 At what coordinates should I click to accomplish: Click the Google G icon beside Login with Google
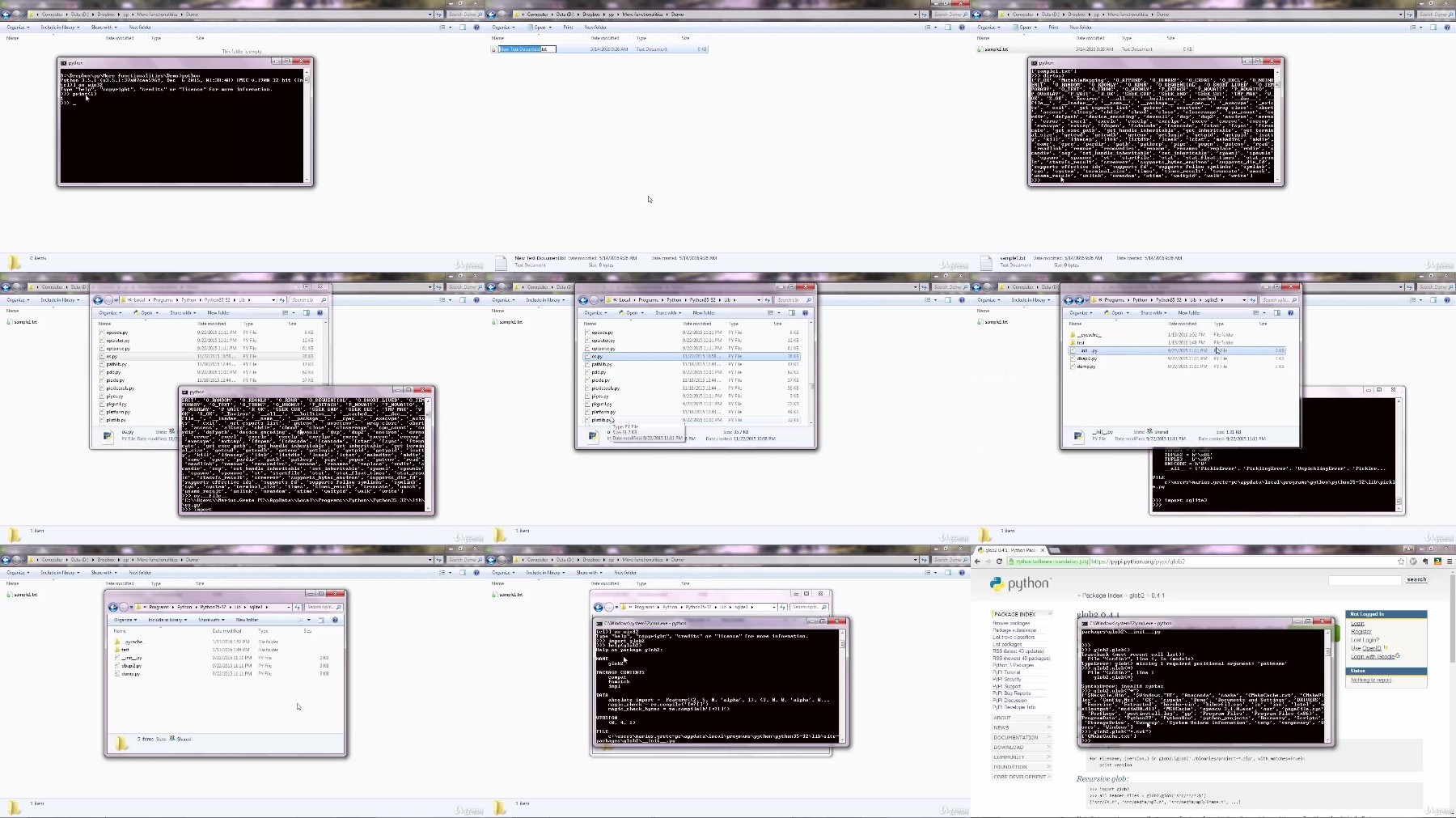coord(1398,655)
